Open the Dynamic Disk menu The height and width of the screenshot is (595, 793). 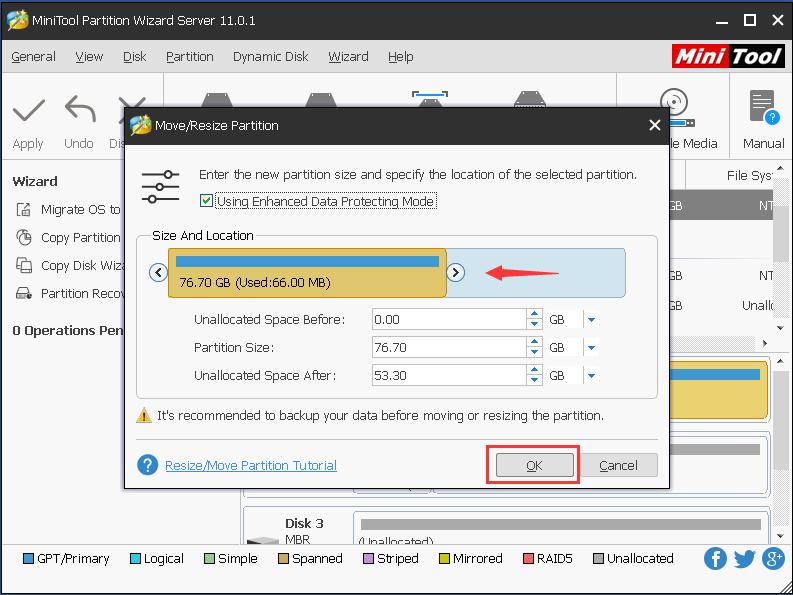click(271, 57)
